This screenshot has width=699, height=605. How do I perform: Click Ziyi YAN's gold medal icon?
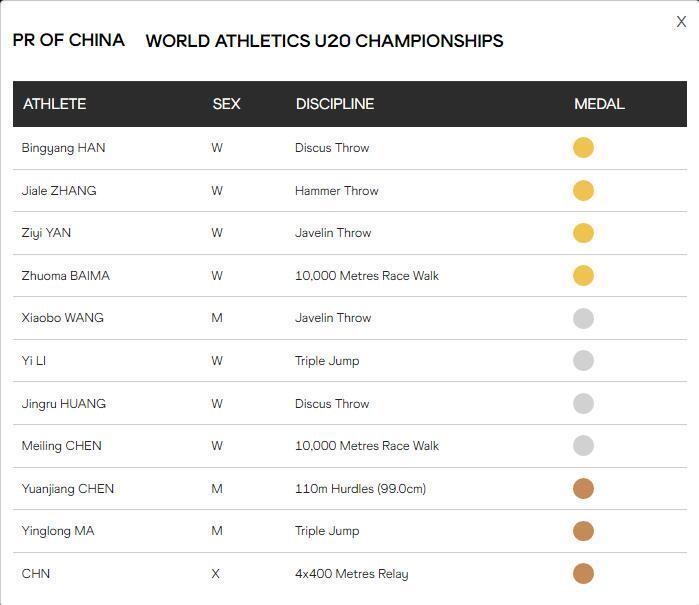pos(583,233)
